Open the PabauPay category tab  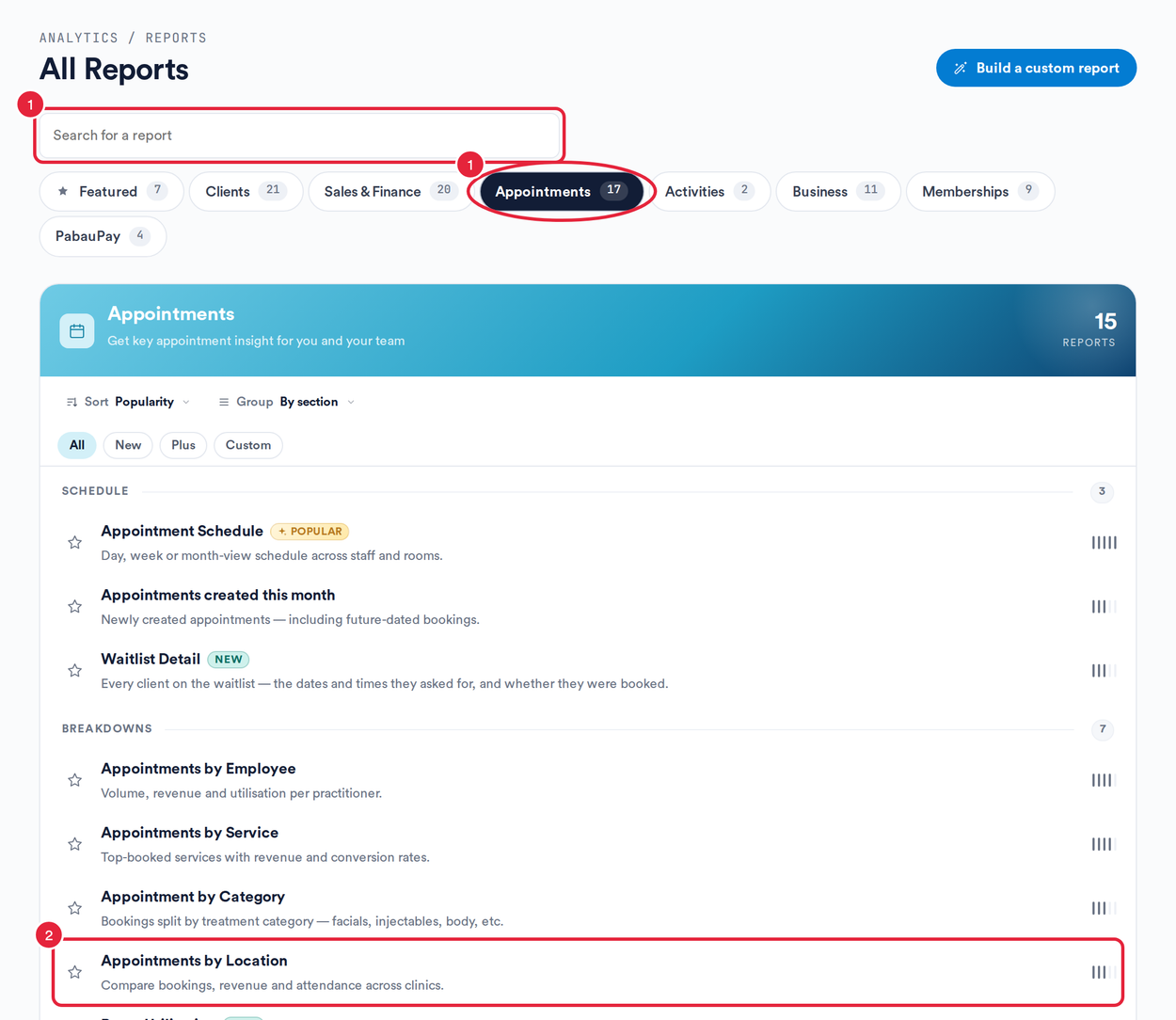pos(103,236)
